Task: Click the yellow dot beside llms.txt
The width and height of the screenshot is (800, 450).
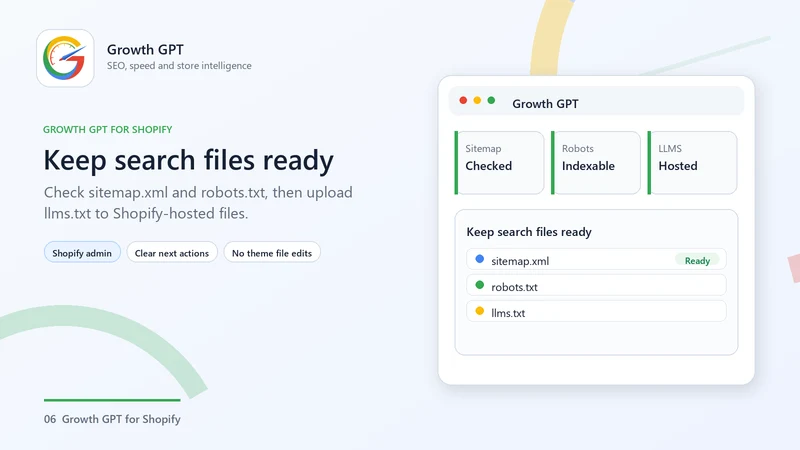Action: point(480,311)
